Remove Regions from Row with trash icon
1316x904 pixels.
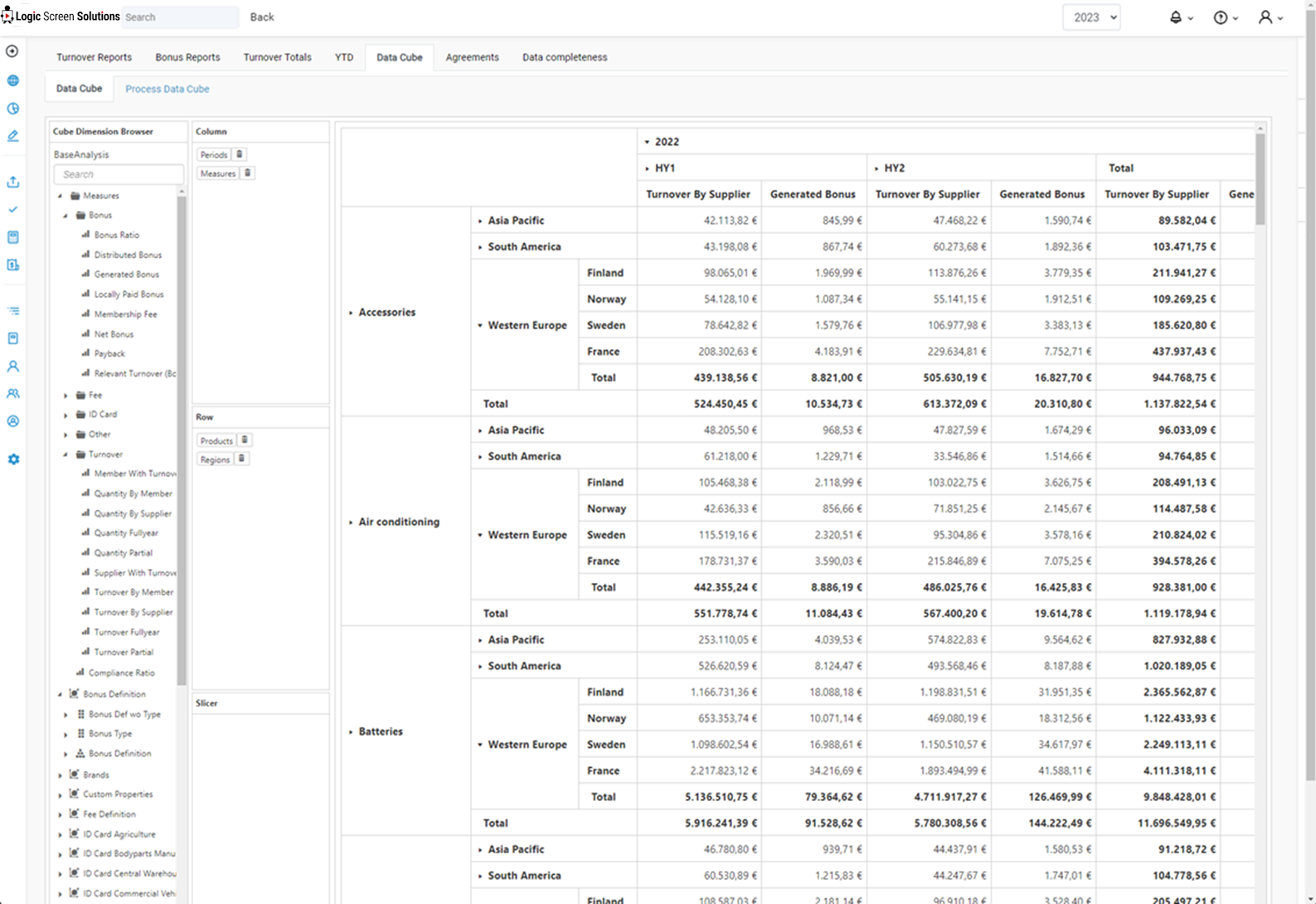click(241, 459)
